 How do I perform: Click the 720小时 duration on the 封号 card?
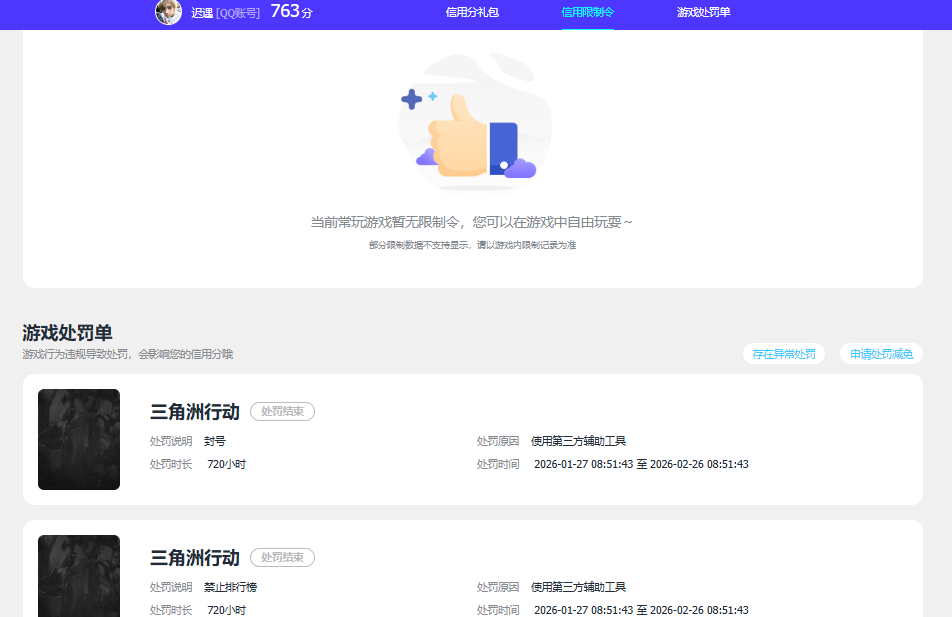click(226, 465)
